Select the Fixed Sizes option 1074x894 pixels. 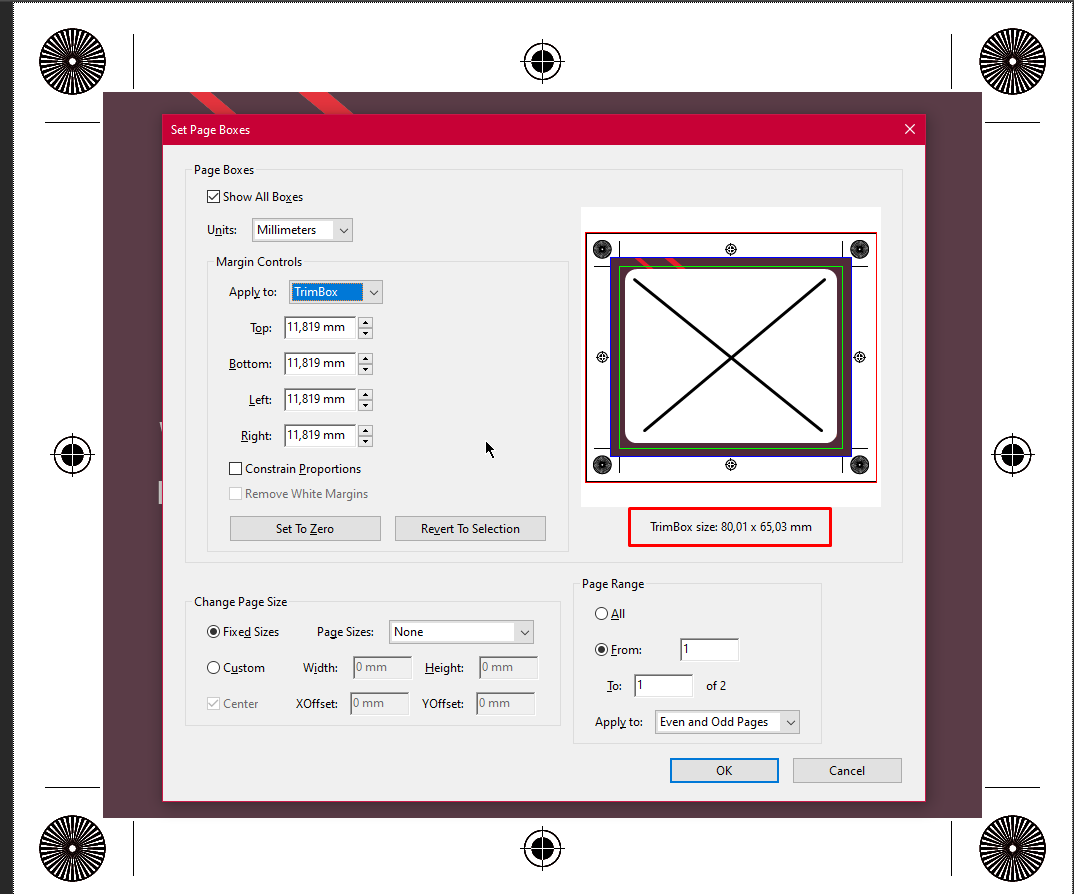(213, 631)
